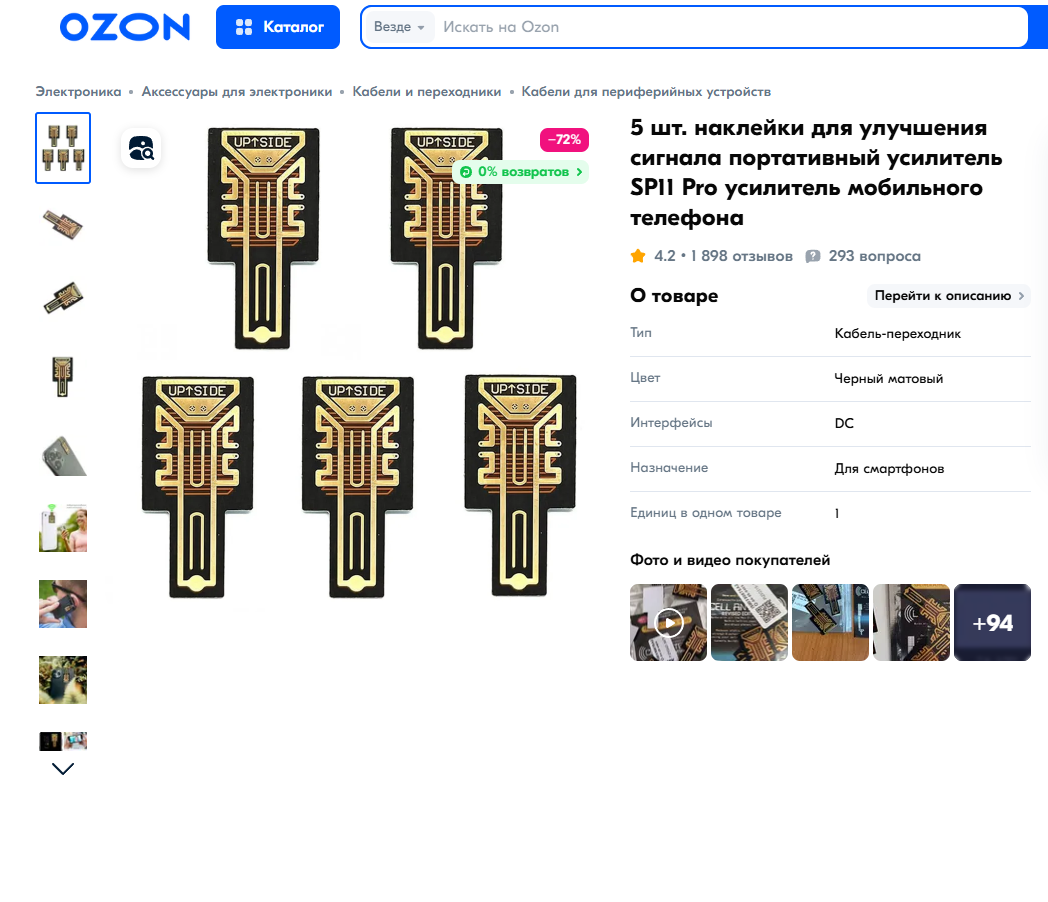Open the 293 вопроса questions icon link
This screenshot has width=1048, height=902.
[x=813, y=256]
